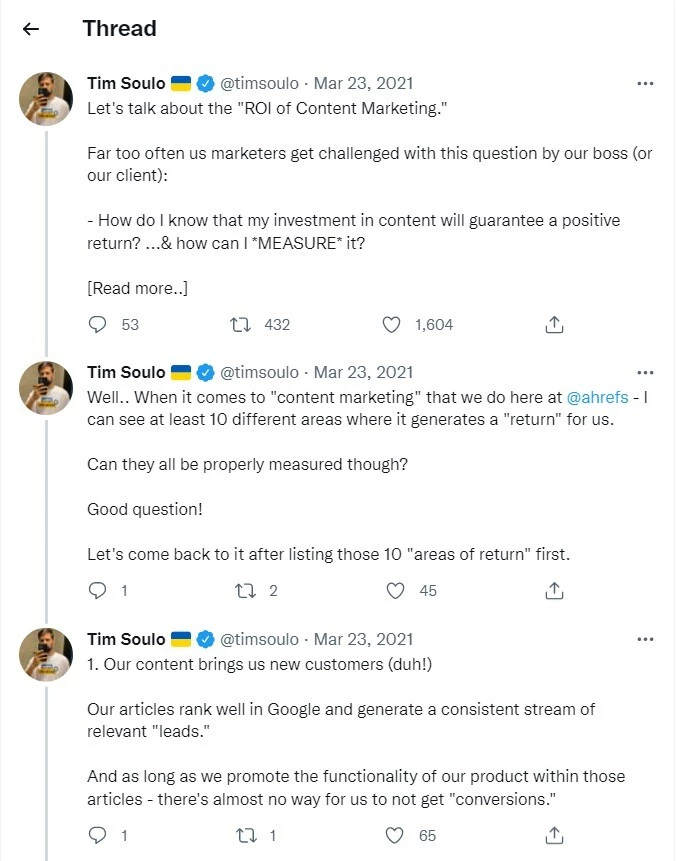This screenshot has height=861, width=676.
Task: Click the [Read more..] text in first tweet
Action: [138, 288]
